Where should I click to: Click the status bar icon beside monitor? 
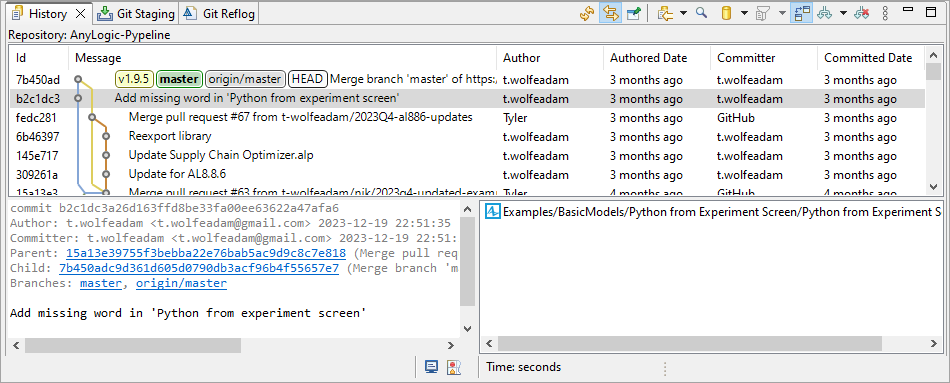click(453, 367)
